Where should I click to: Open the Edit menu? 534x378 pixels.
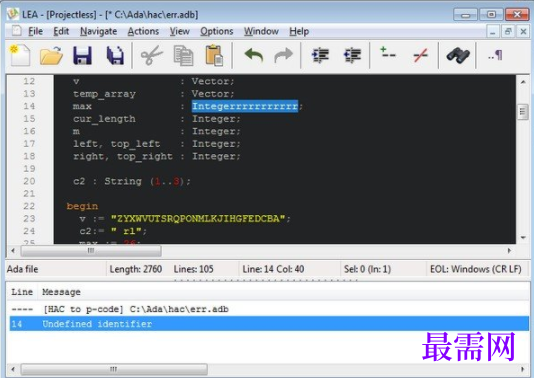[61, 31]
